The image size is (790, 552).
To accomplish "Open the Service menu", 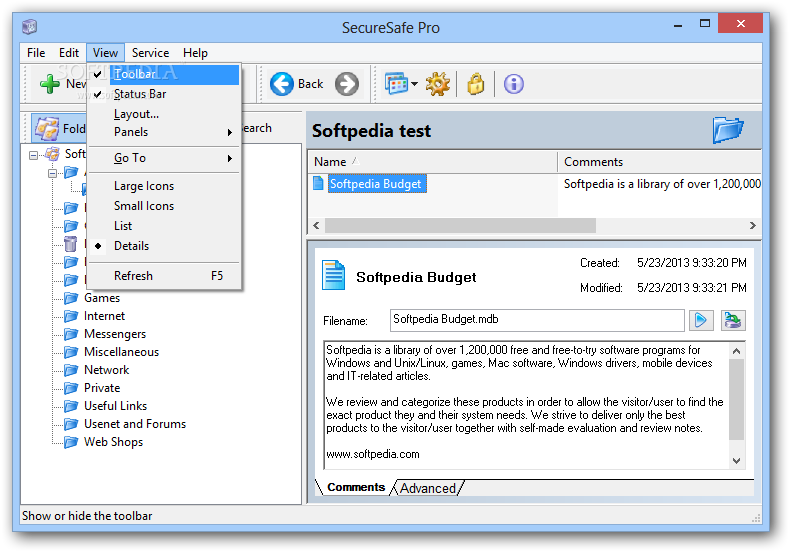I will pyautogui.click(x=150, y=53).
